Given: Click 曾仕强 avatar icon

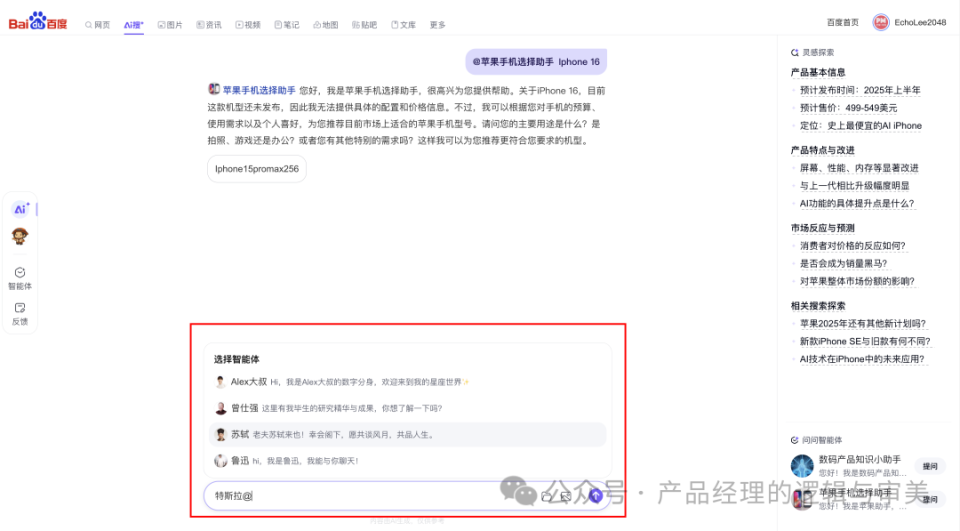Looking at the screenshot, I should point(220,409).
